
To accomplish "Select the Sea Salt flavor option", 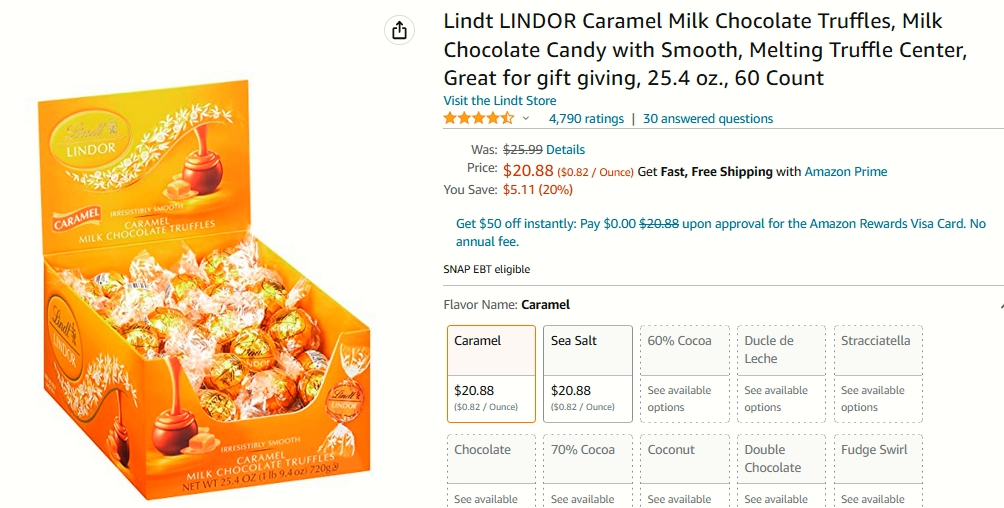I will [x=588, y=374].
